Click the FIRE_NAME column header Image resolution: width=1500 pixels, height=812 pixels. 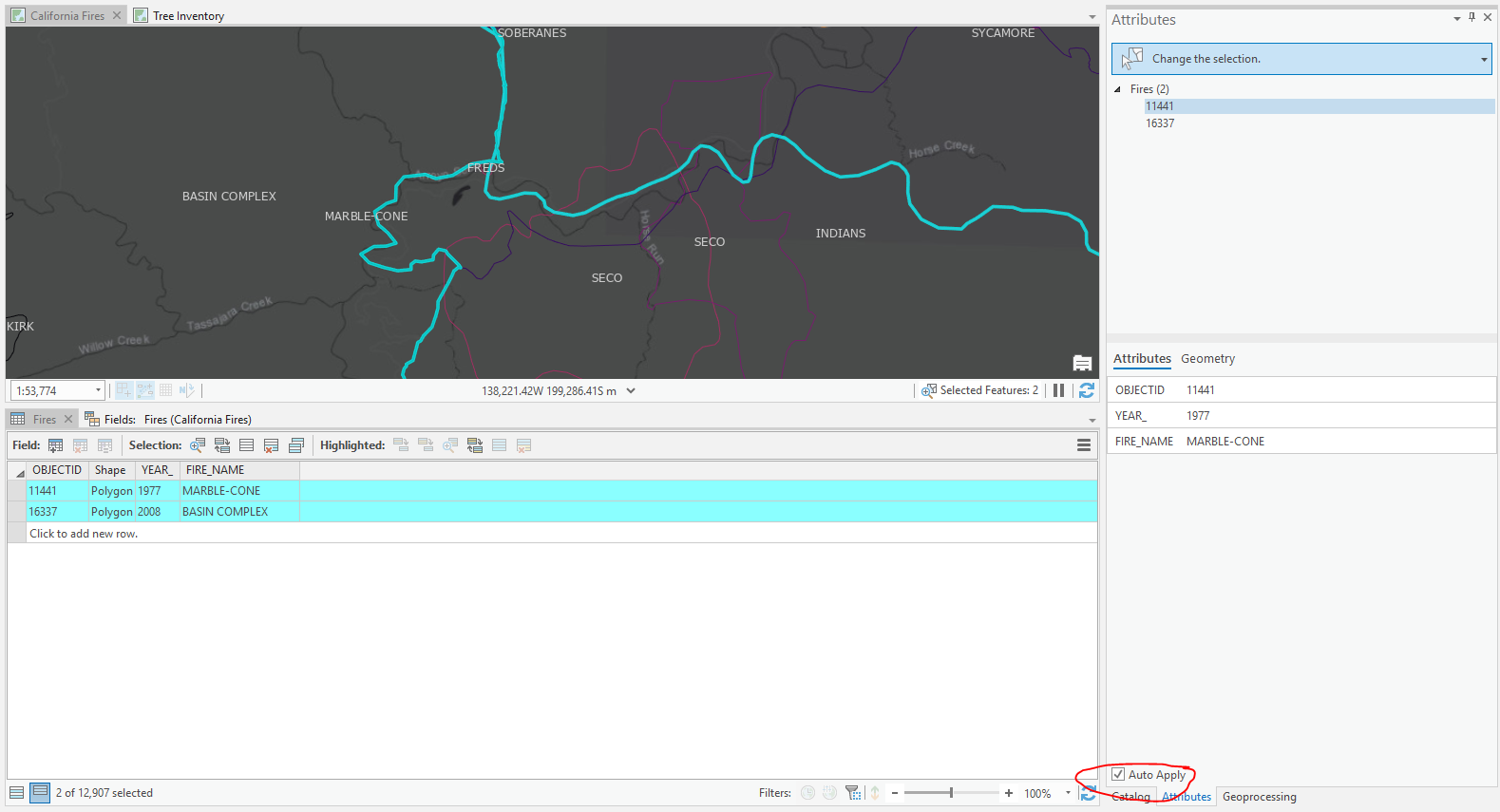[239, 470]
